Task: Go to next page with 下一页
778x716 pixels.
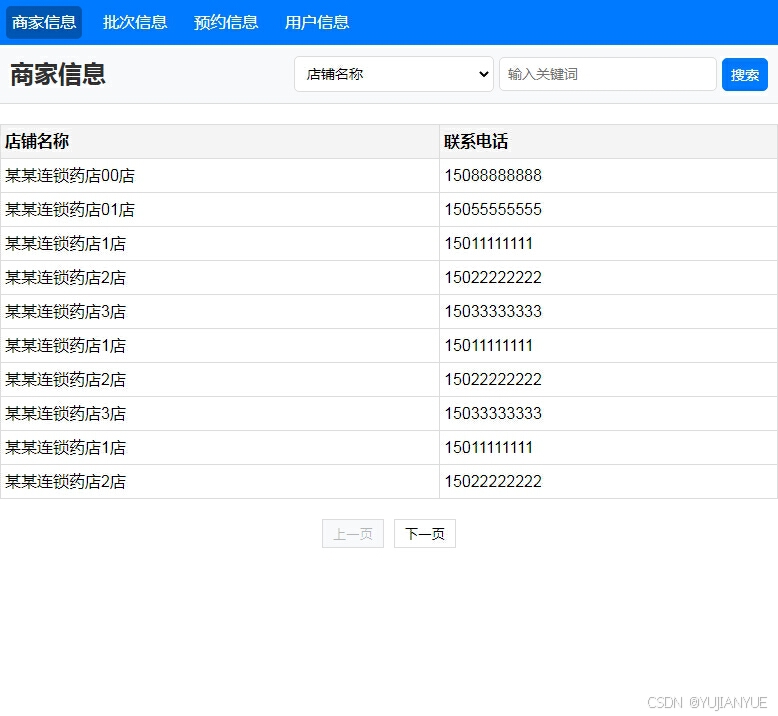Action: (425, 533)
